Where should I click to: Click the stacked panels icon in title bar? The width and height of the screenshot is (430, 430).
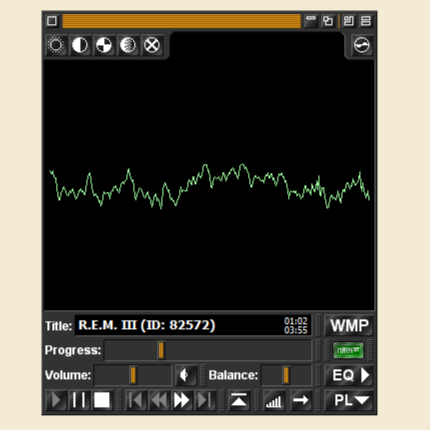349,21
